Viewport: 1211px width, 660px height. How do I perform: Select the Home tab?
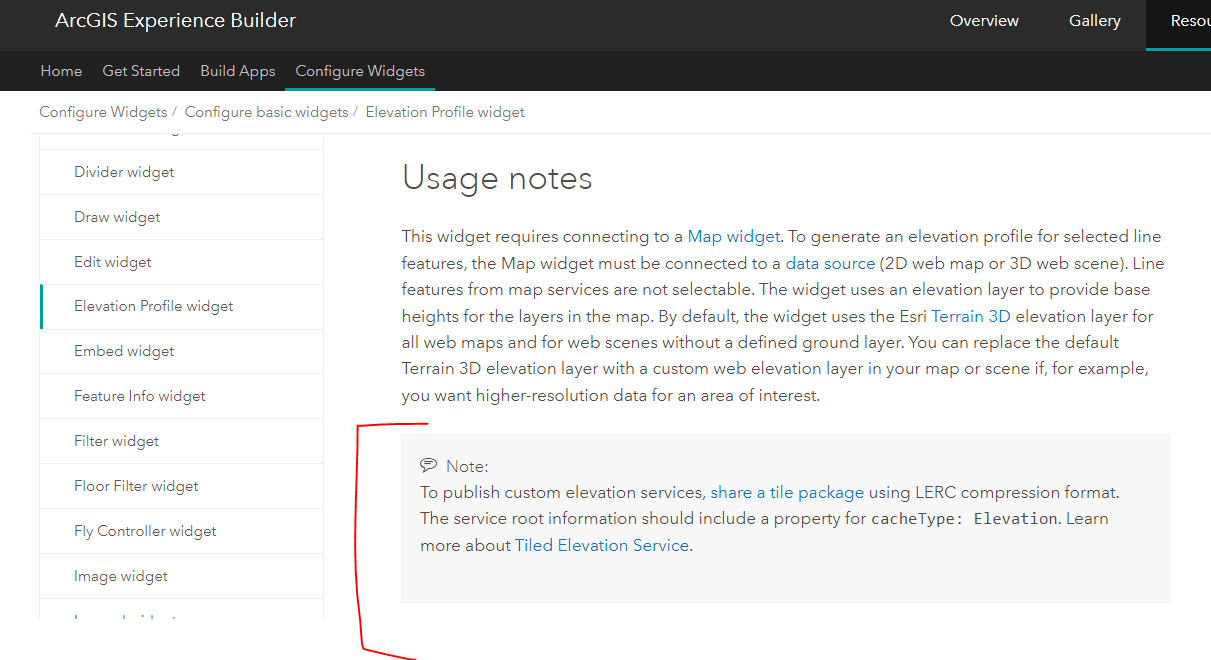pos(61,71)
